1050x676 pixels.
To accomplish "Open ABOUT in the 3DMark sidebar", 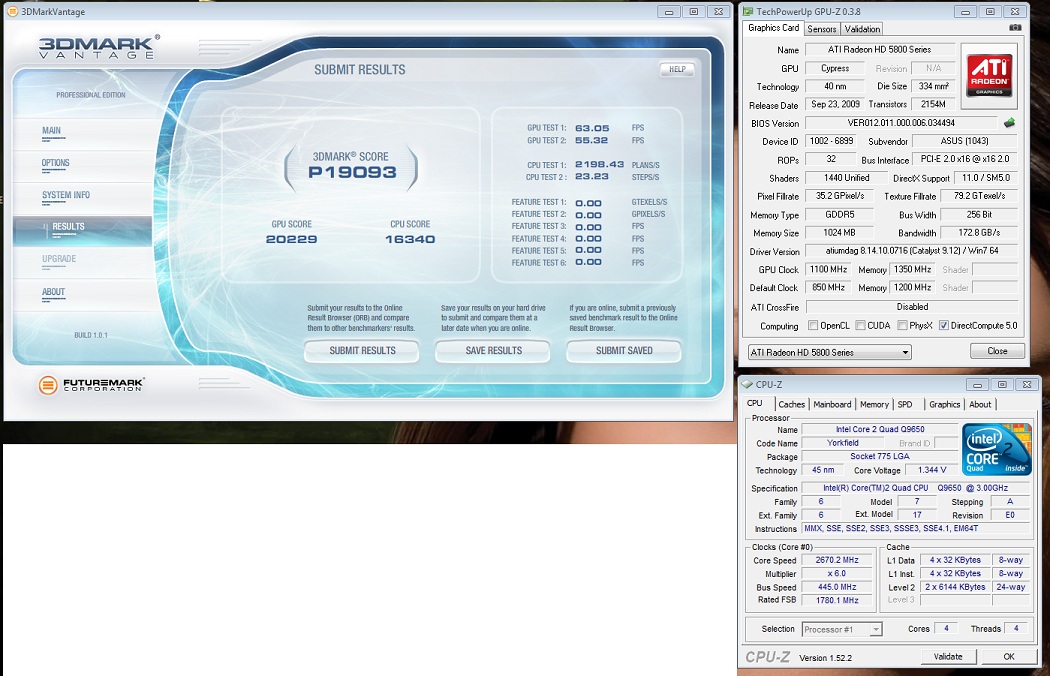I will pyautogui.click(x=83, y=293).
